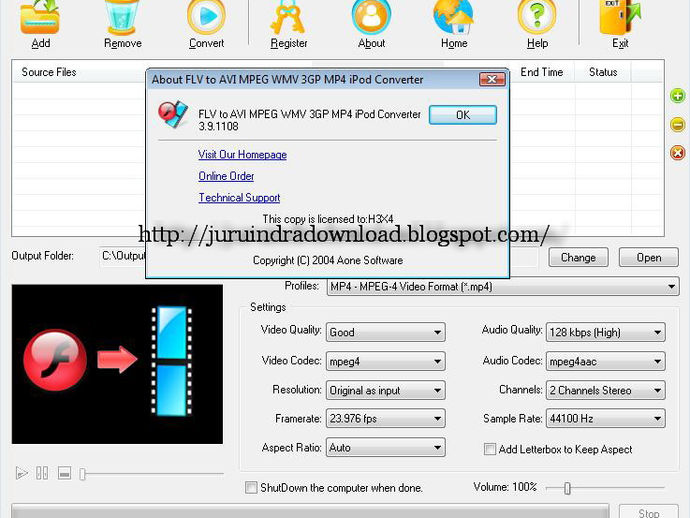Open the Audio Quality dropdown
690x518 pixels.
click(606, 332)
